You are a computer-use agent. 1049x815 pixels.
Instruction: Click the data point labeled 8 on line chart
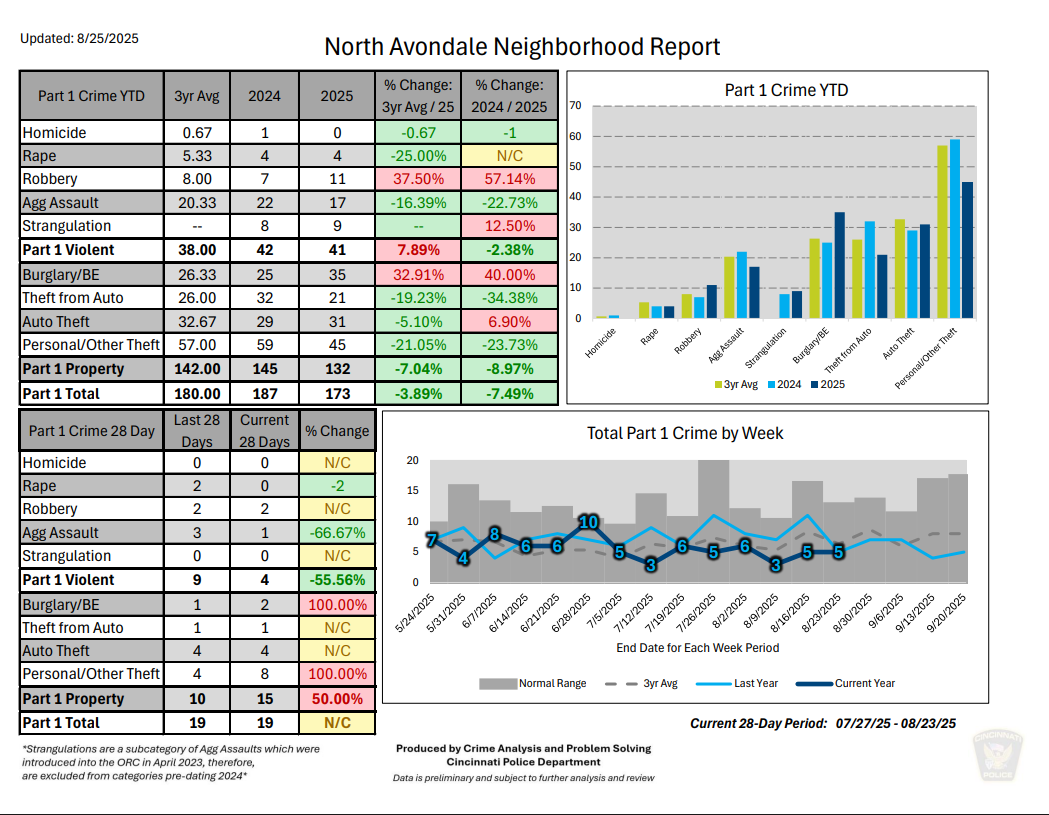494,535
